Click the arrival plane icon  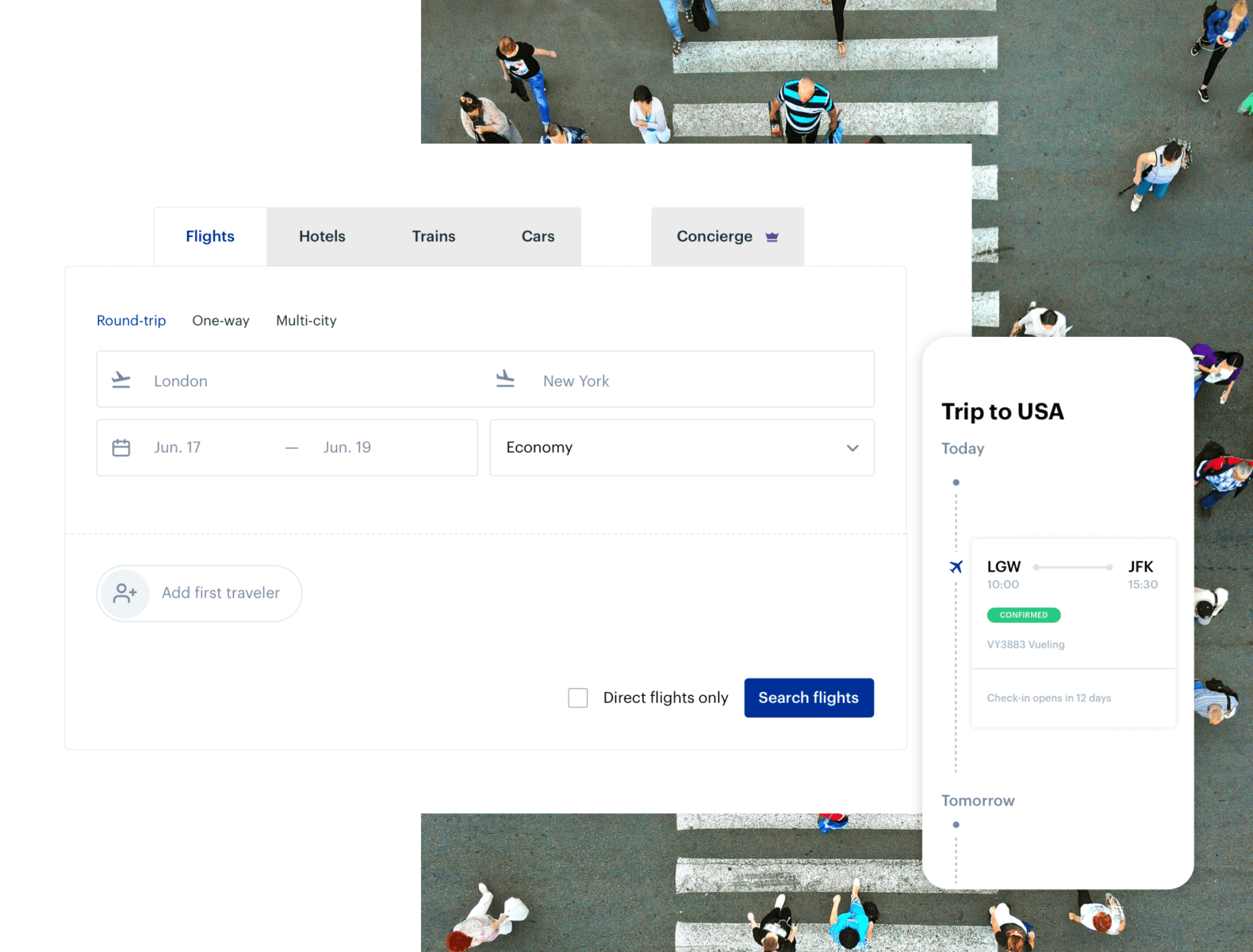click(x=505, y=378)
